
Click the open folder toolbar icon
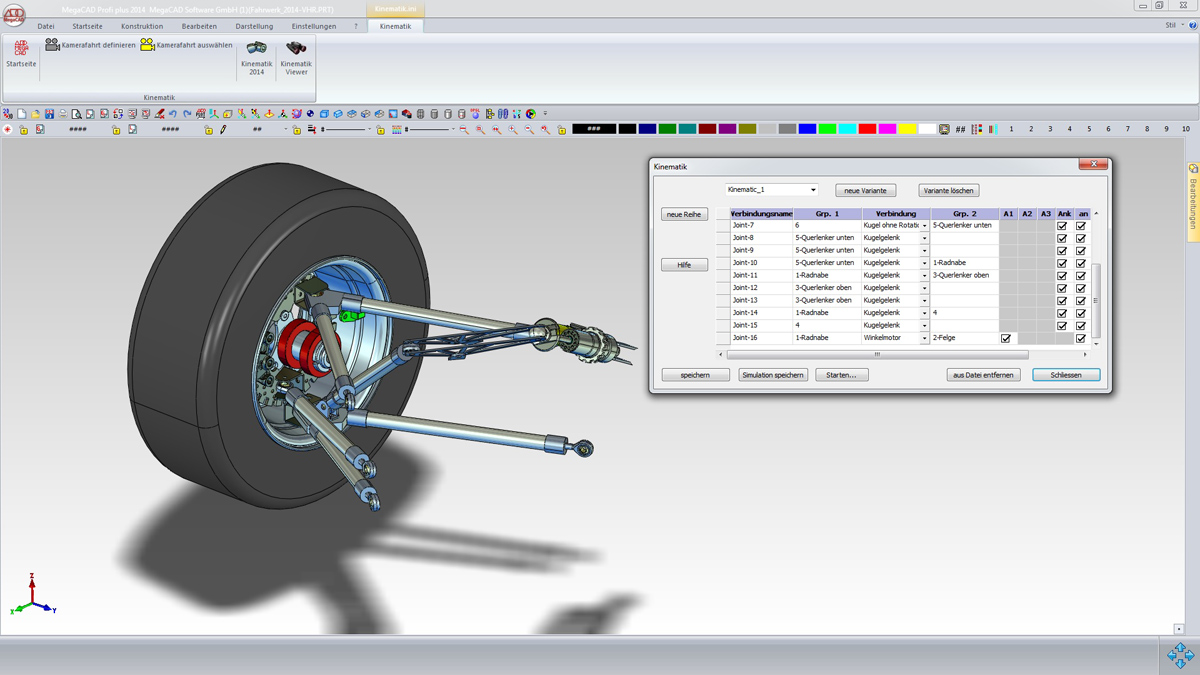pyautogui.click(x=35, y=114)
